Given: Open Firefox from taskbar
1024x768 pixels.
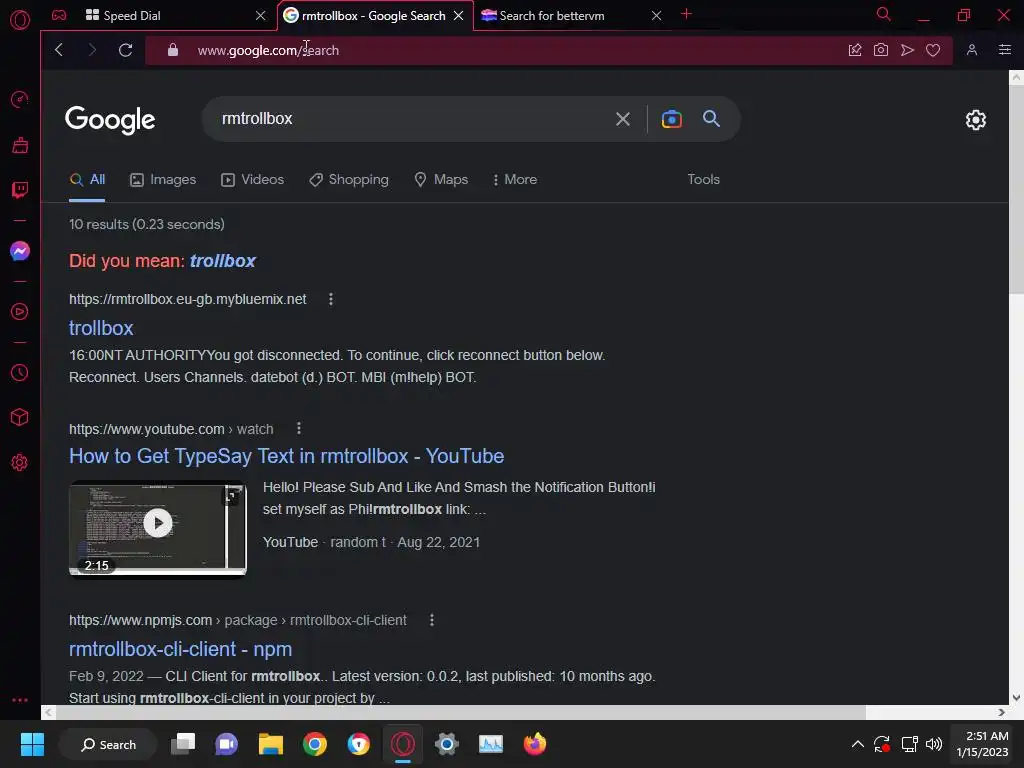Looking at the screenshot, I should (x=535, y=744).
